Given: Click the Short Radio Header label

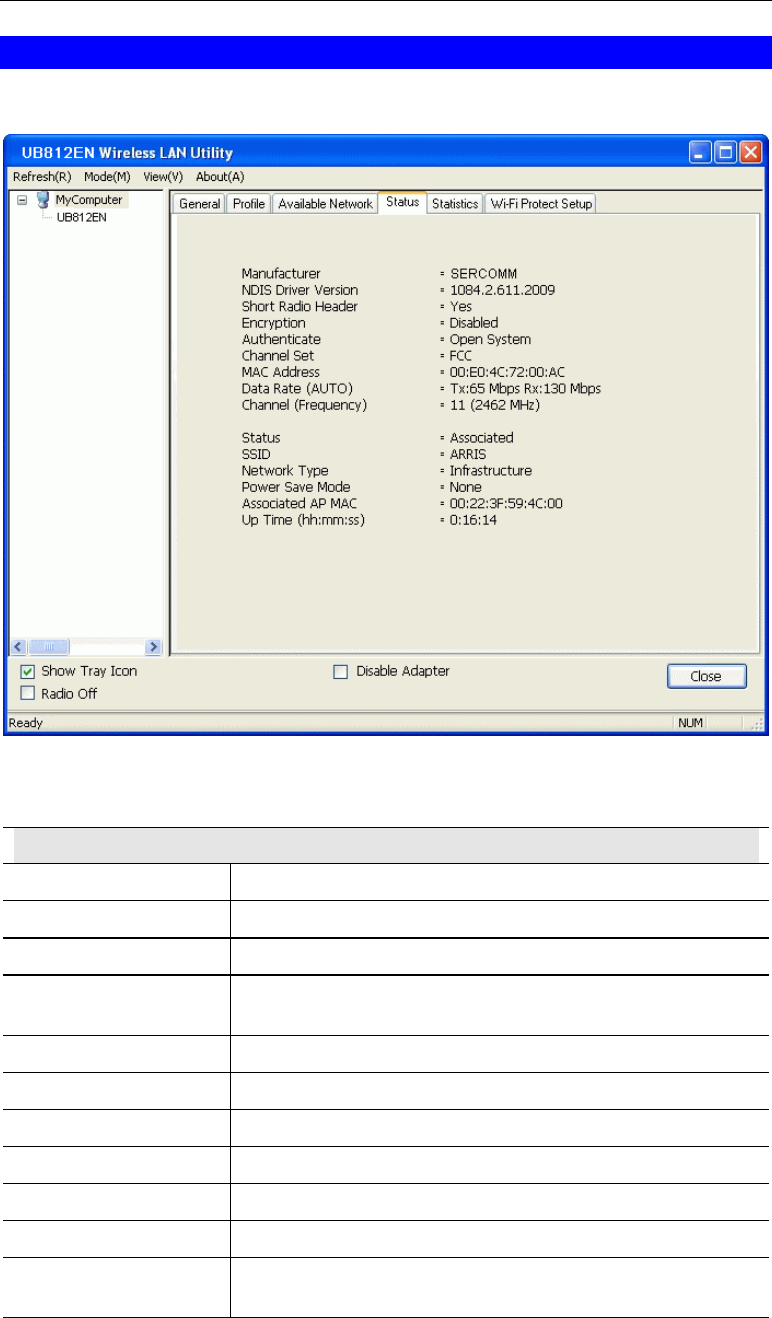Looking at the screenshot, I should click(300, 306).
